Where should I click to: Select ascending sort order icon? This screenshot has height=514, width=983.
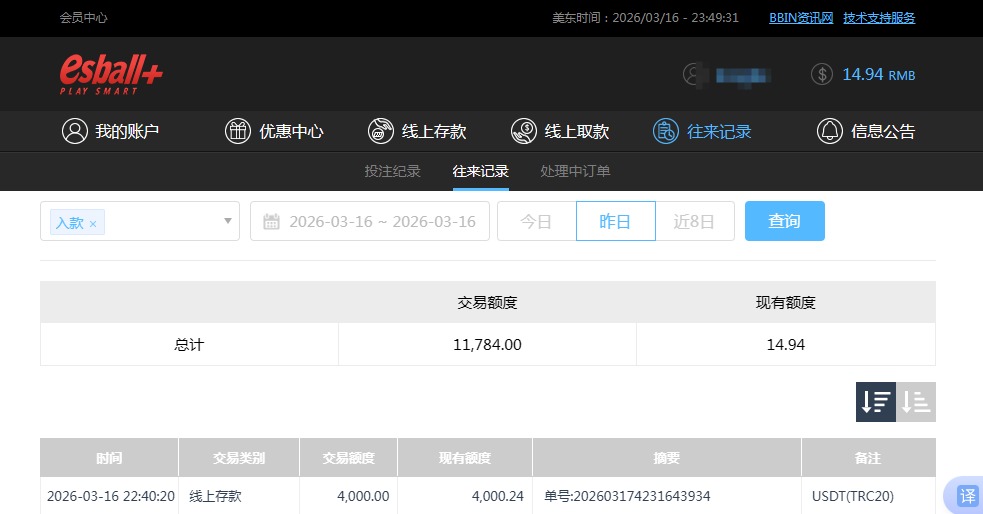coord(916,402)
